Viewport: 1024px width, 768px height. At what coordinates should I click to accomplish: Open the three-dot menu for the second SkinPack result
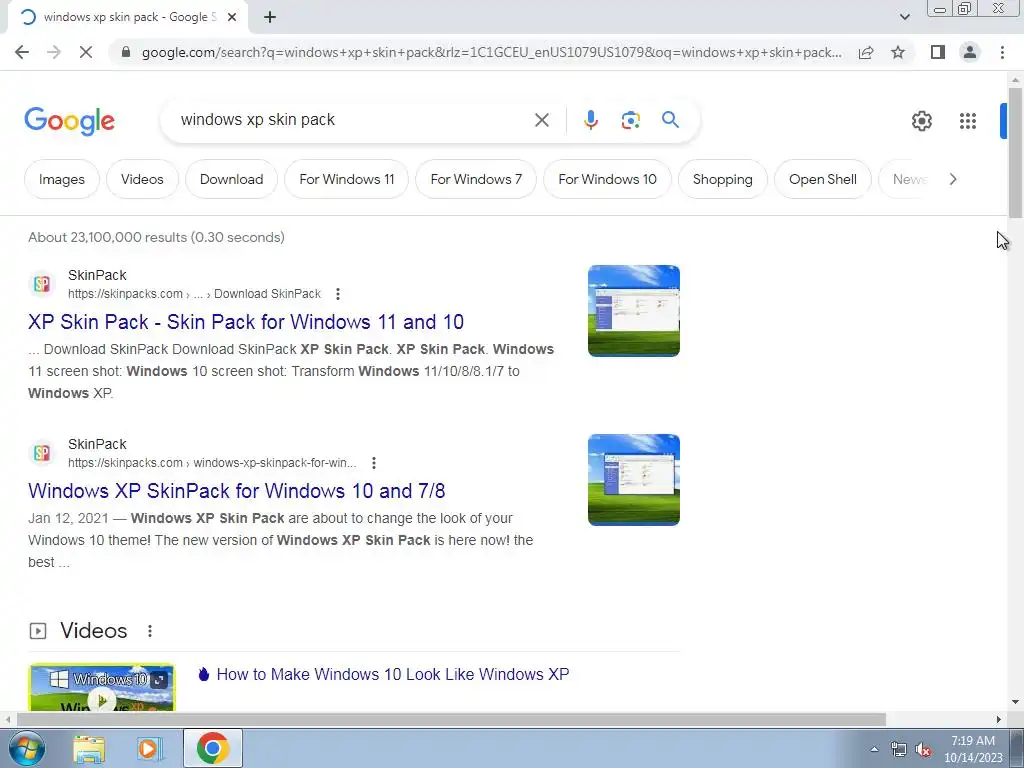tap(374, 463)
